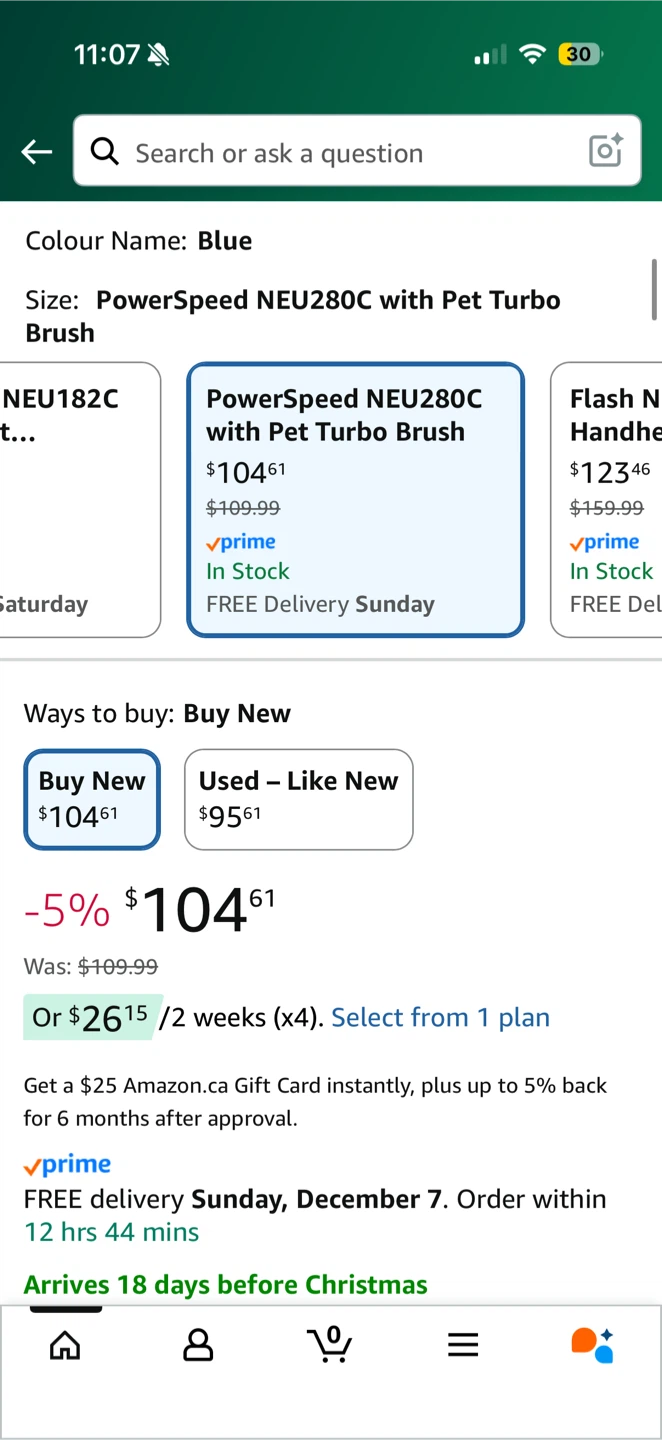Tap the $26.15 instalment price badge
This screenshot has width=662, height=1440.
pos(90,1017)
